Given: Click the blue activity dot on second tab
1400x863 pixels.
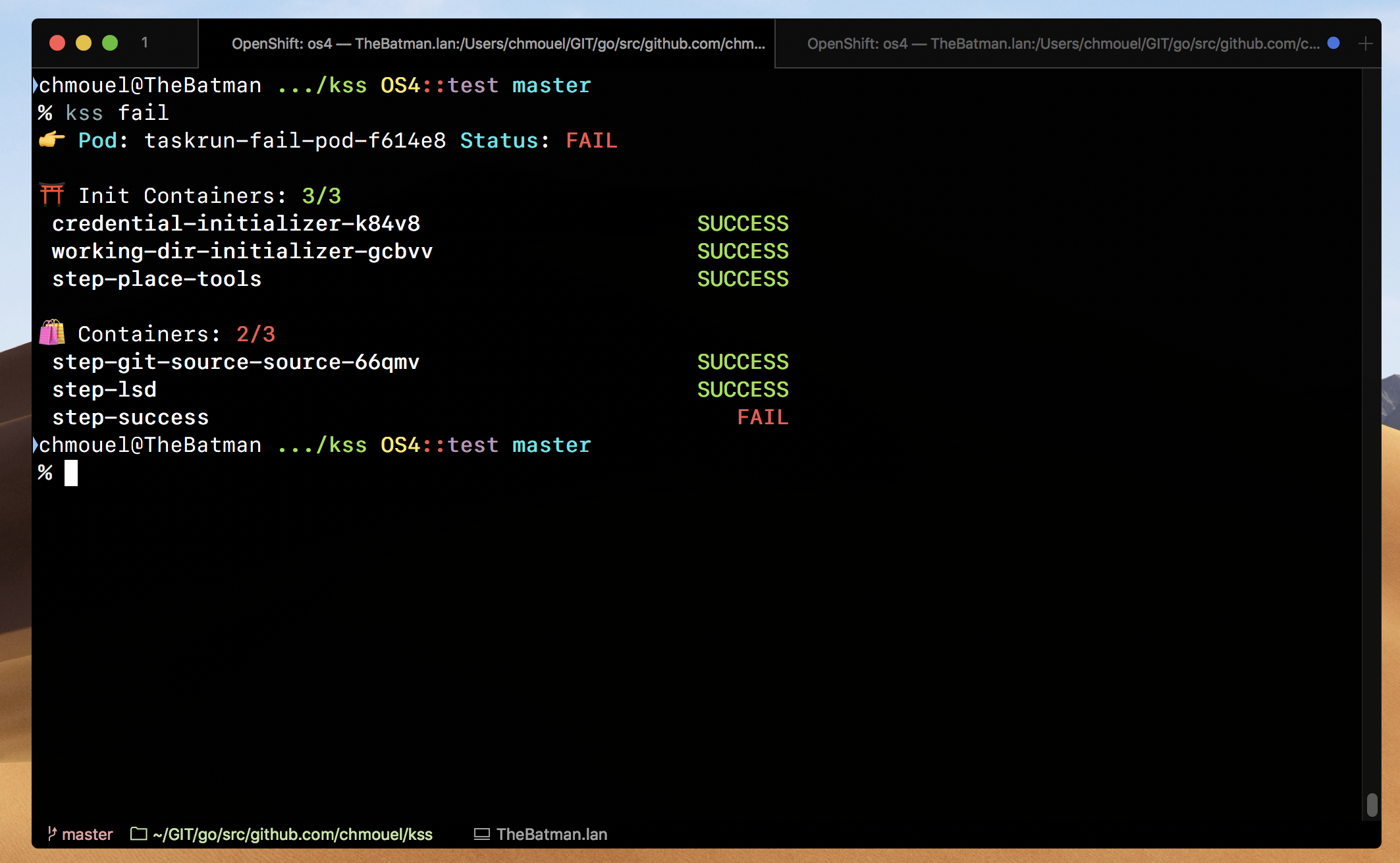Looking at the screenshot, I should [x=1333, y=43].
